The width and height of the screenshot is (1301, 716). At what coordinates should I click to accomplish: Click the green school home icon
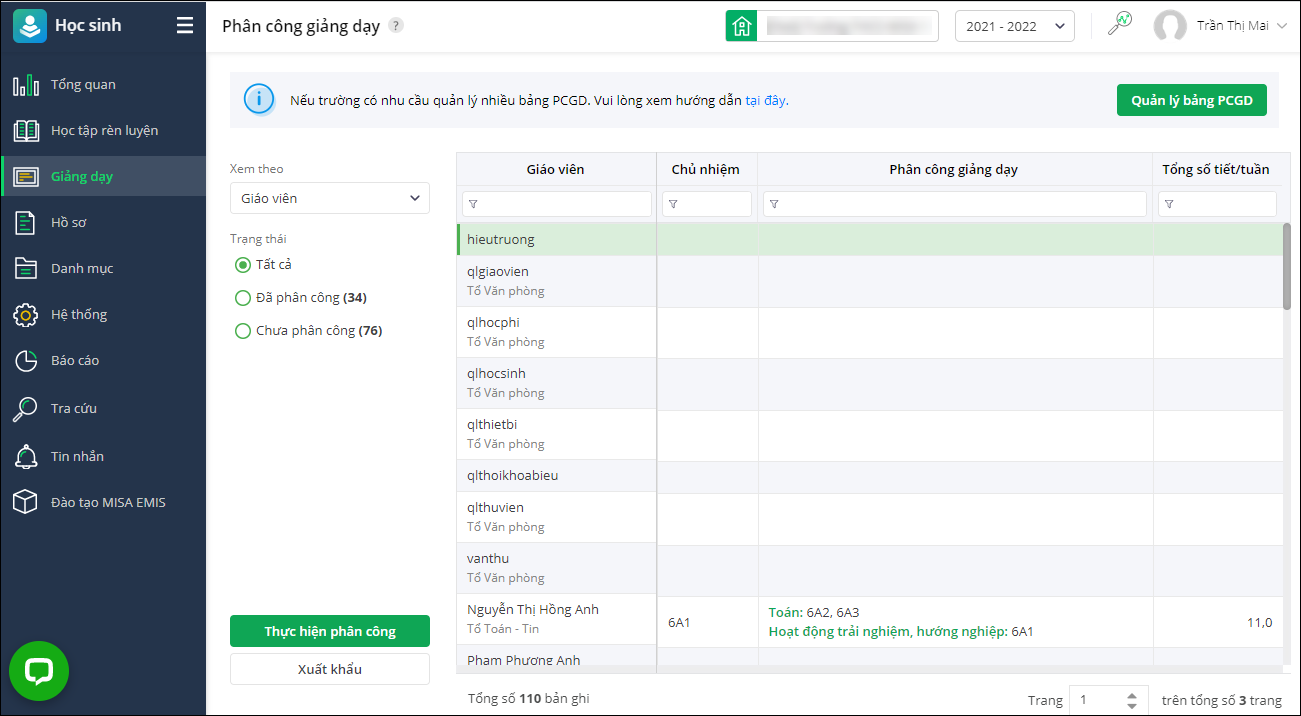coord(742,26)
